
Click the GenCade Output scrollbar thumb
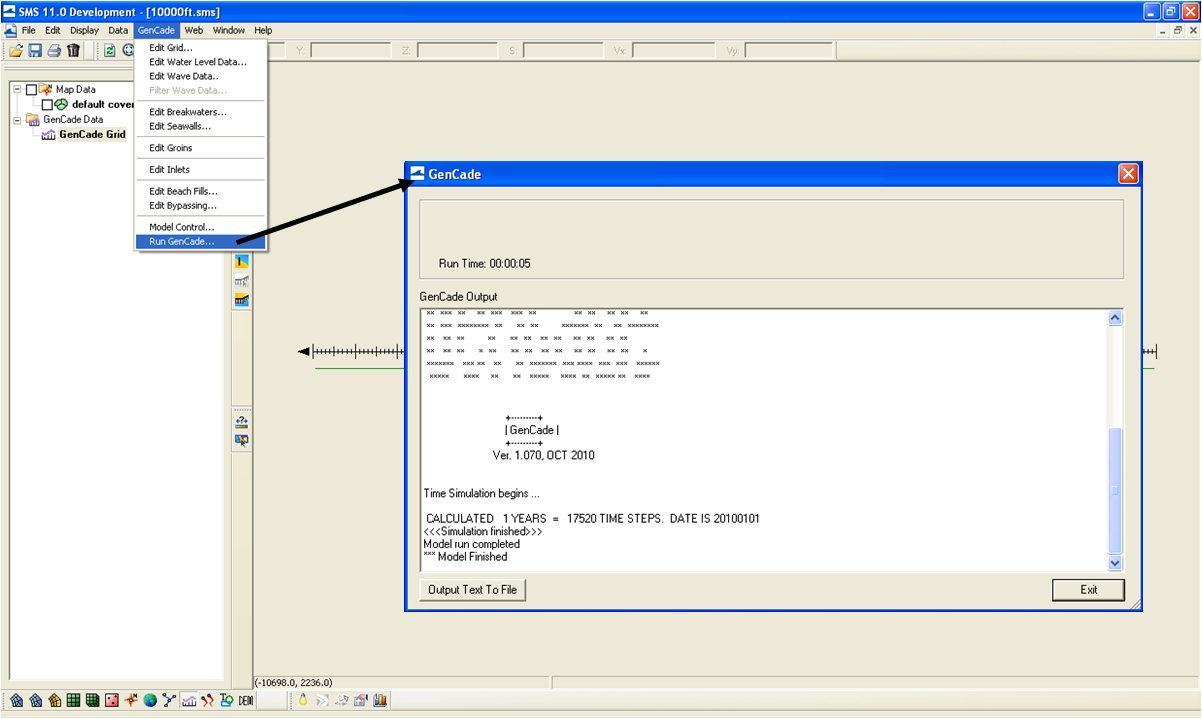[1115, 491]
